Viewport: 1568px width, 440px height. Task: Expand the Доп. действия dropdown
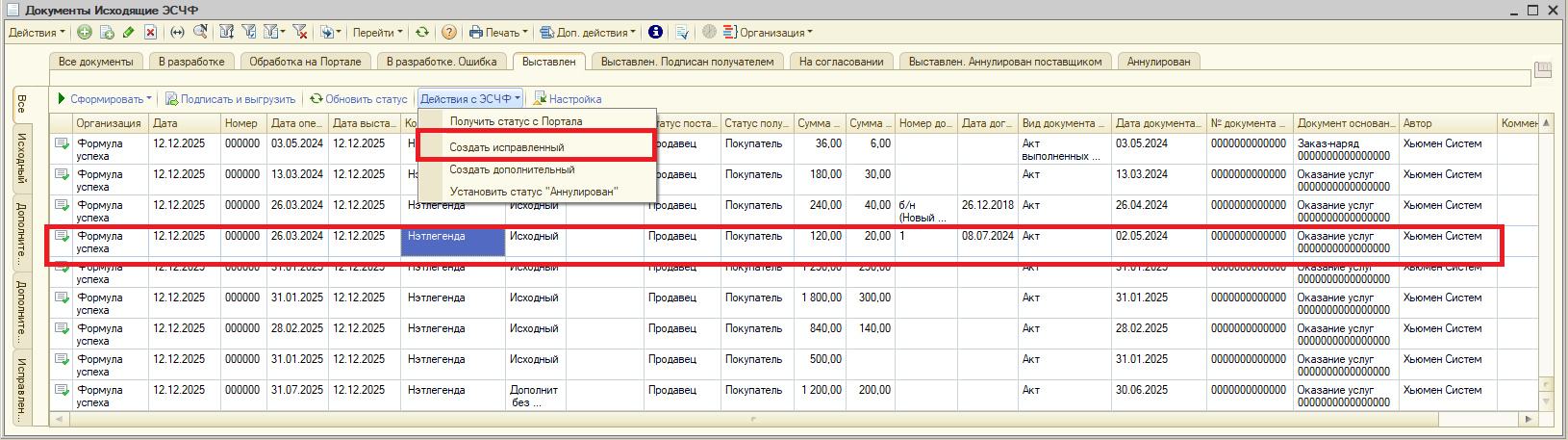pyautogui.click(x=588, y=32)
